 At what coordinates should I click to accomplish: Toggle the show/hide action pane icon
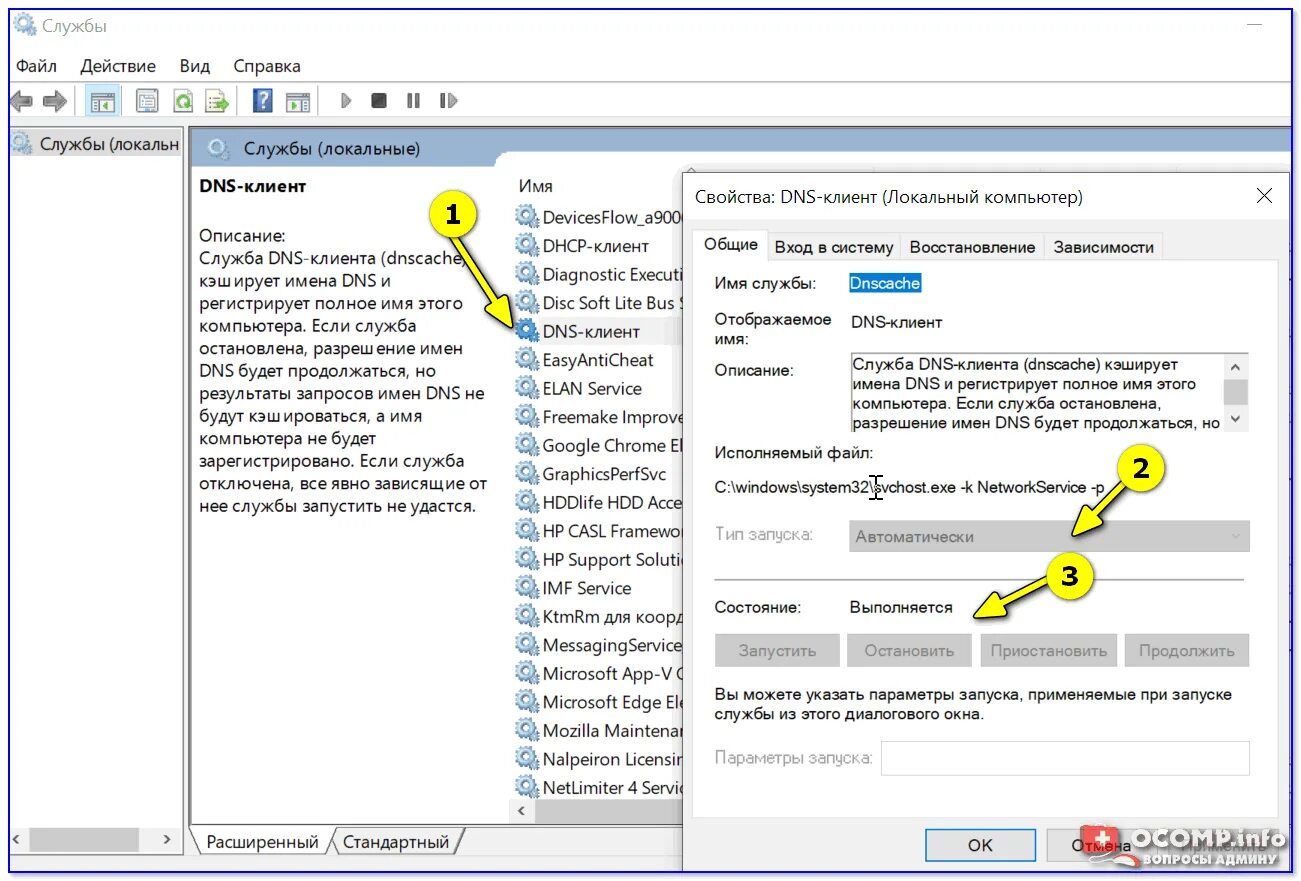coord(297,101)
